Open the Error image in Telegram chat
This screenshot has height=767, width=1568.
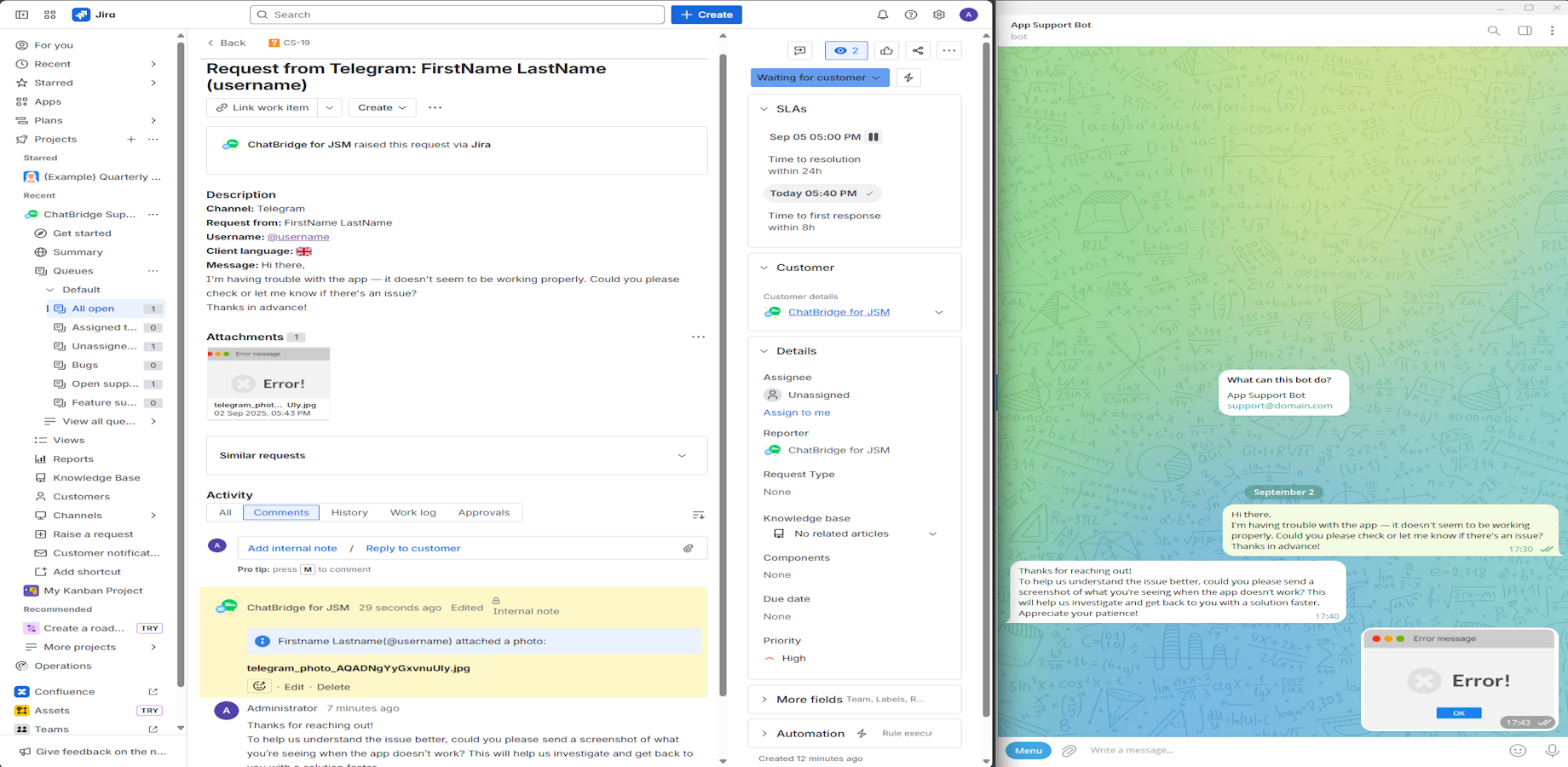coord(1460,679)
